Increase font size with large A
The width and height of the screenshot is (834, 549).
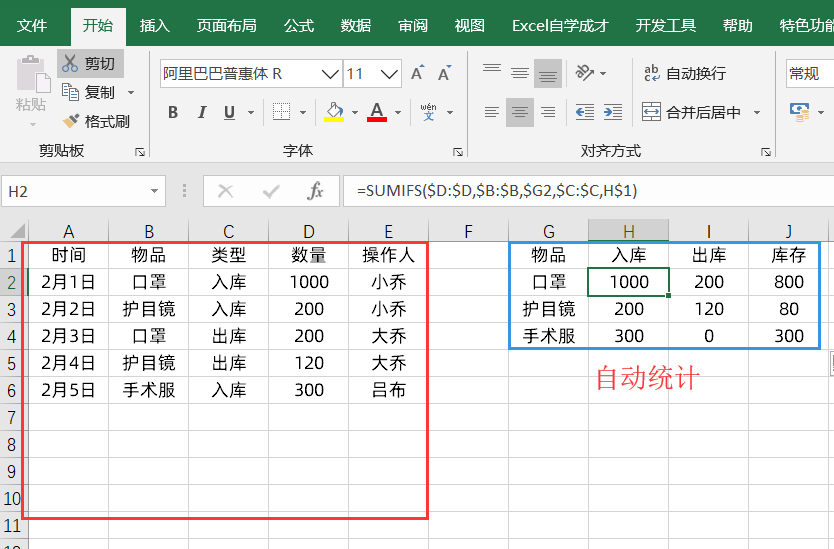pos(418,73)
